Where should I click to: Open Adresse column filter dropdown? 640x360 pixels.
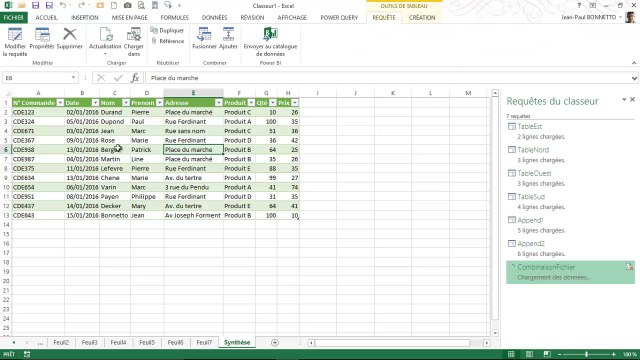[219, 103]
